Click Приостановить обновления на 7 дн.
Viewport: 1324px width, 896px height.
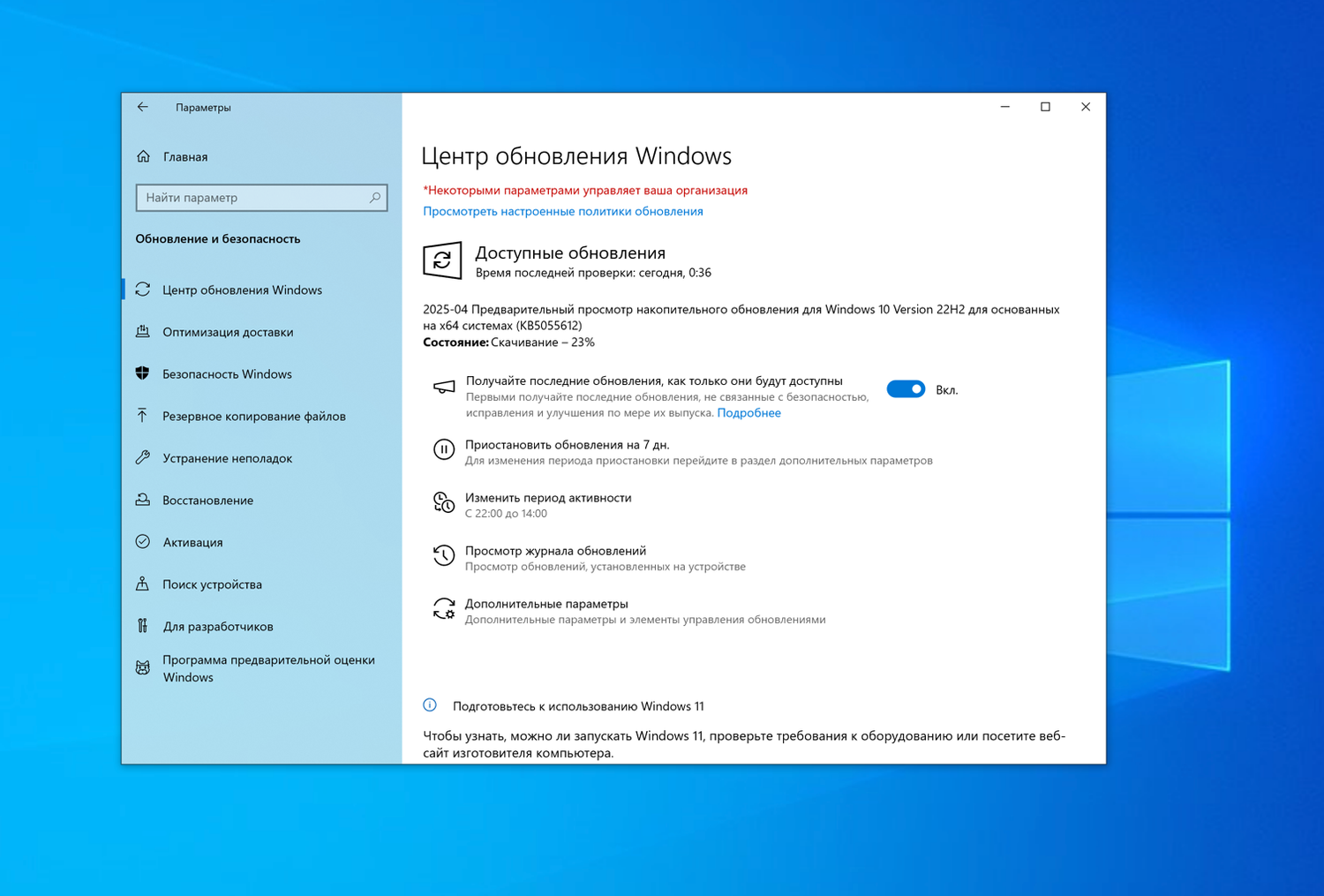tap(568, 445)
